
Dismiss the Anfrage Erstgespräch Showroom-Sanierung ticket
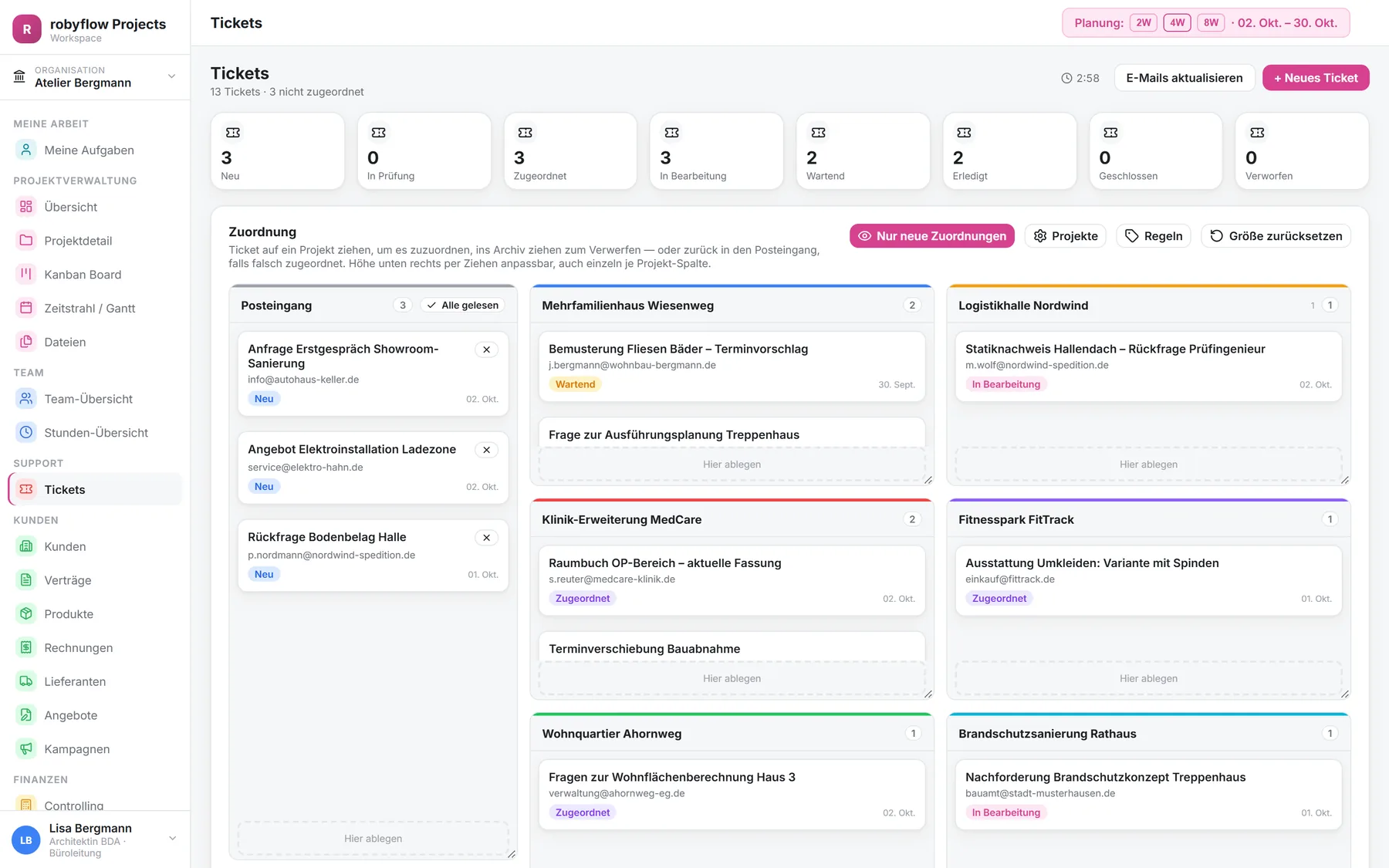click(x=487, y=350)
